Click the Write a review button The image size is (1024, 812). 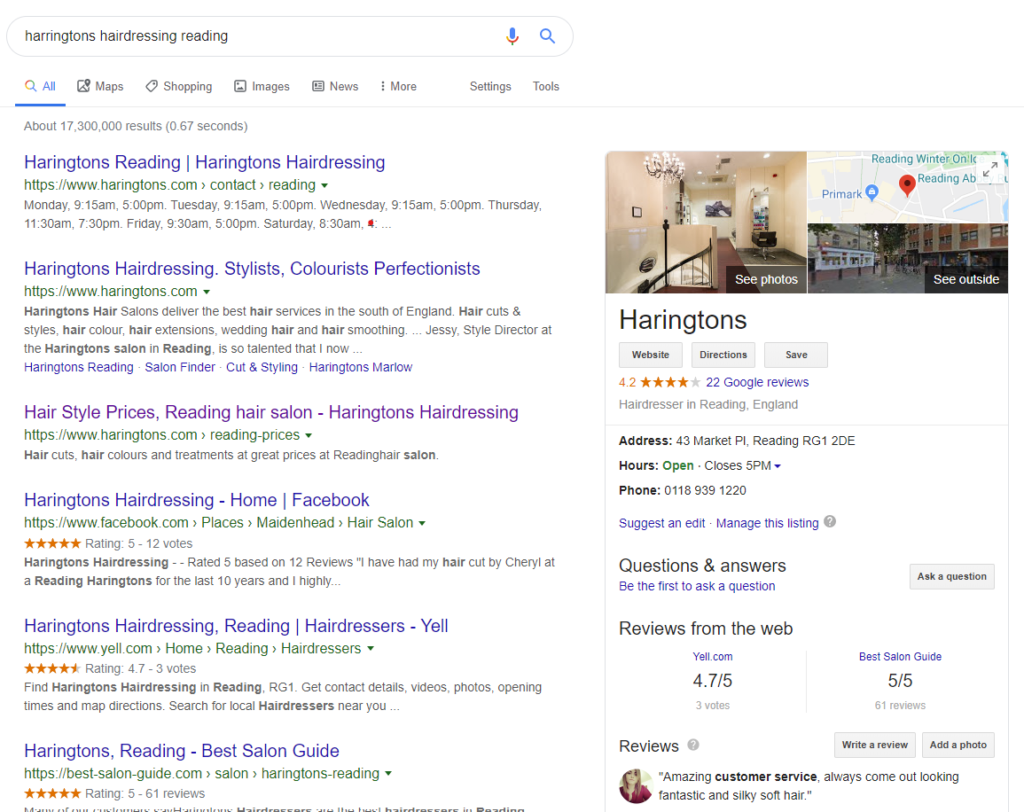[x=874, y=745]
